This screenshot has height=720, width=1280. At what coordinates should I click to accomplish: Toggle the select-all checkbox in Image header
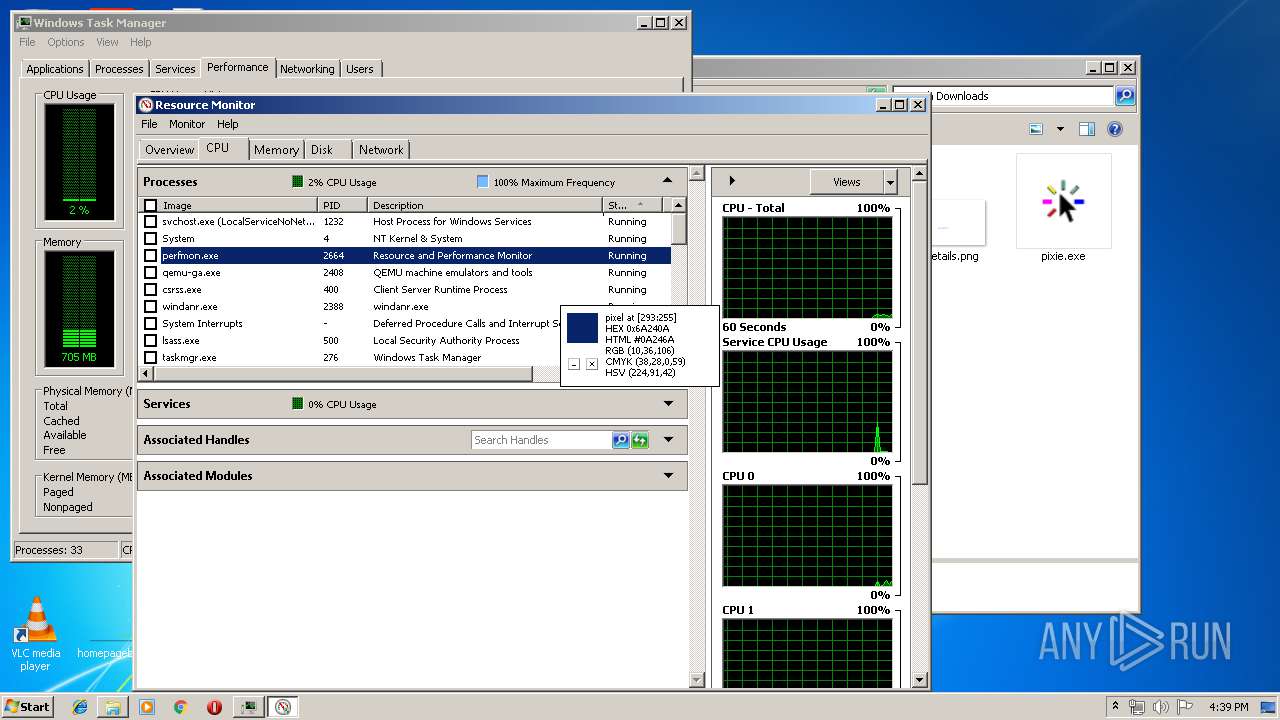(x=151, y=205)
